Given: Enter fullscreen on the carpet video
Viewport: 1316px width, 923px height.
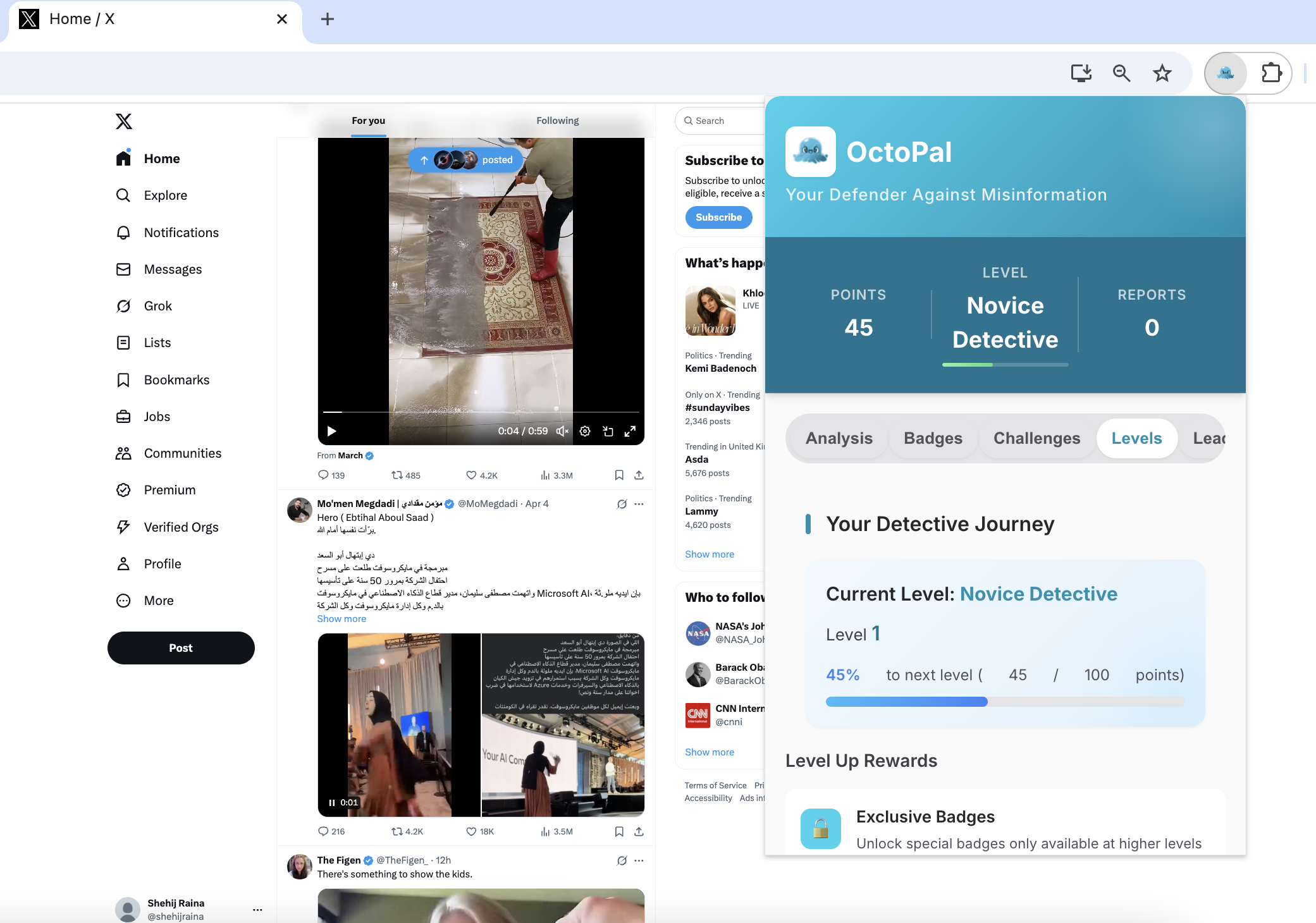Looking at the screenshot, I should point(630,431).
